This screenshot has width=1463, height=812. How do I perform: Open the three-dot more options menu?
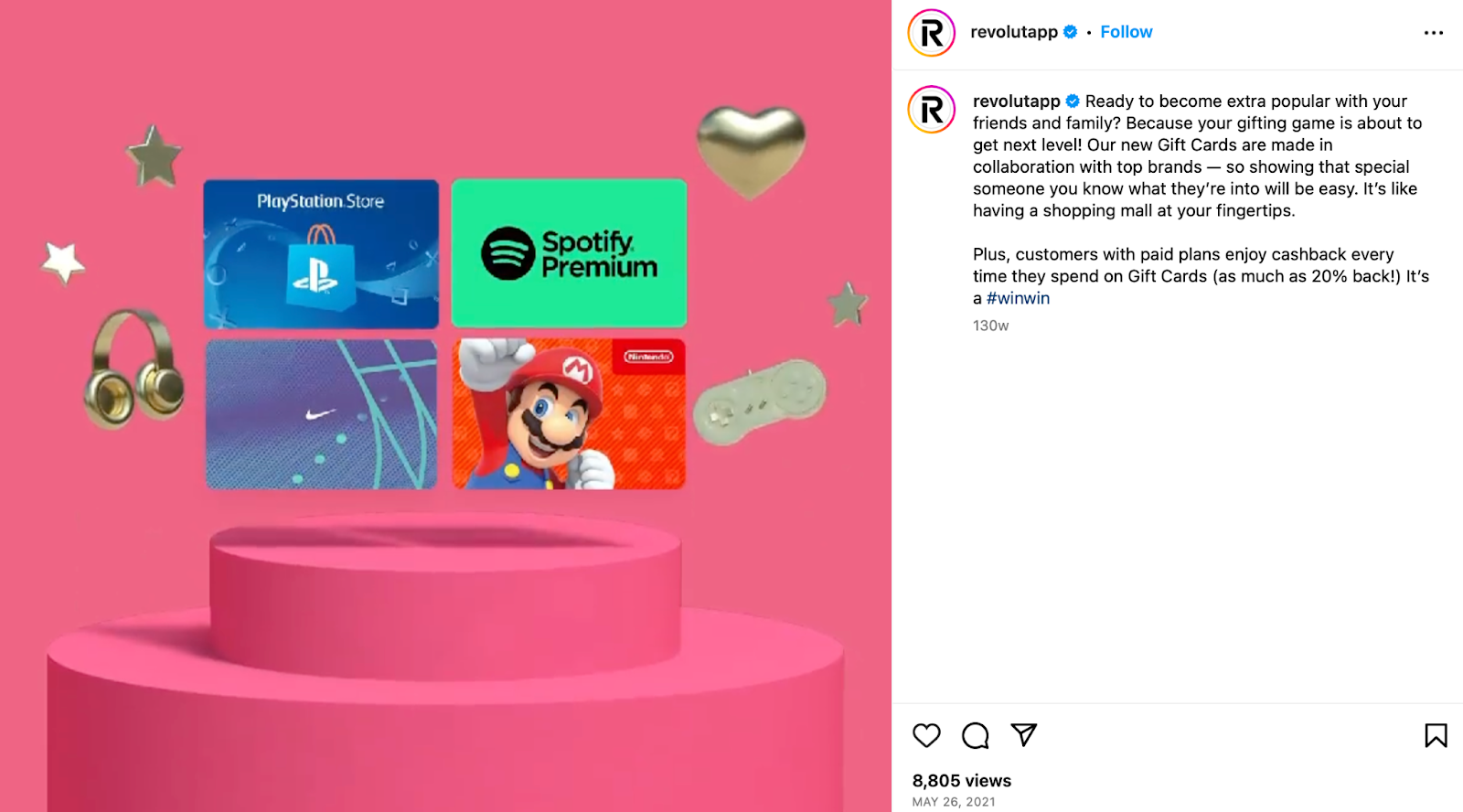point(1434,33)
